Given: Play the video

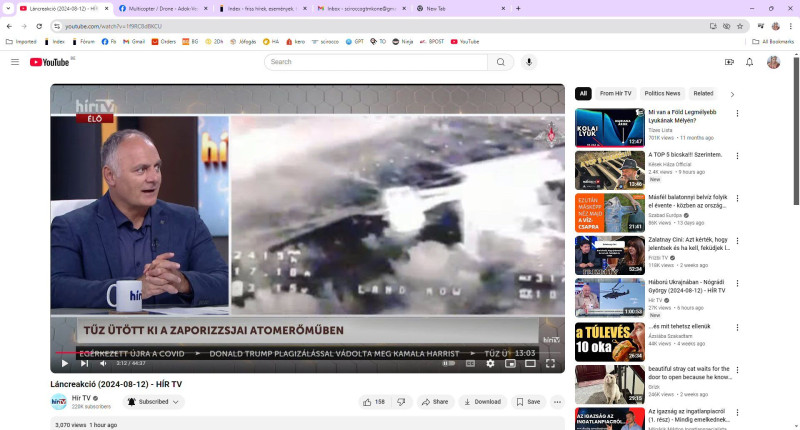Looking at the screenshot, I should pyautogui.click(x=65, y=363).
